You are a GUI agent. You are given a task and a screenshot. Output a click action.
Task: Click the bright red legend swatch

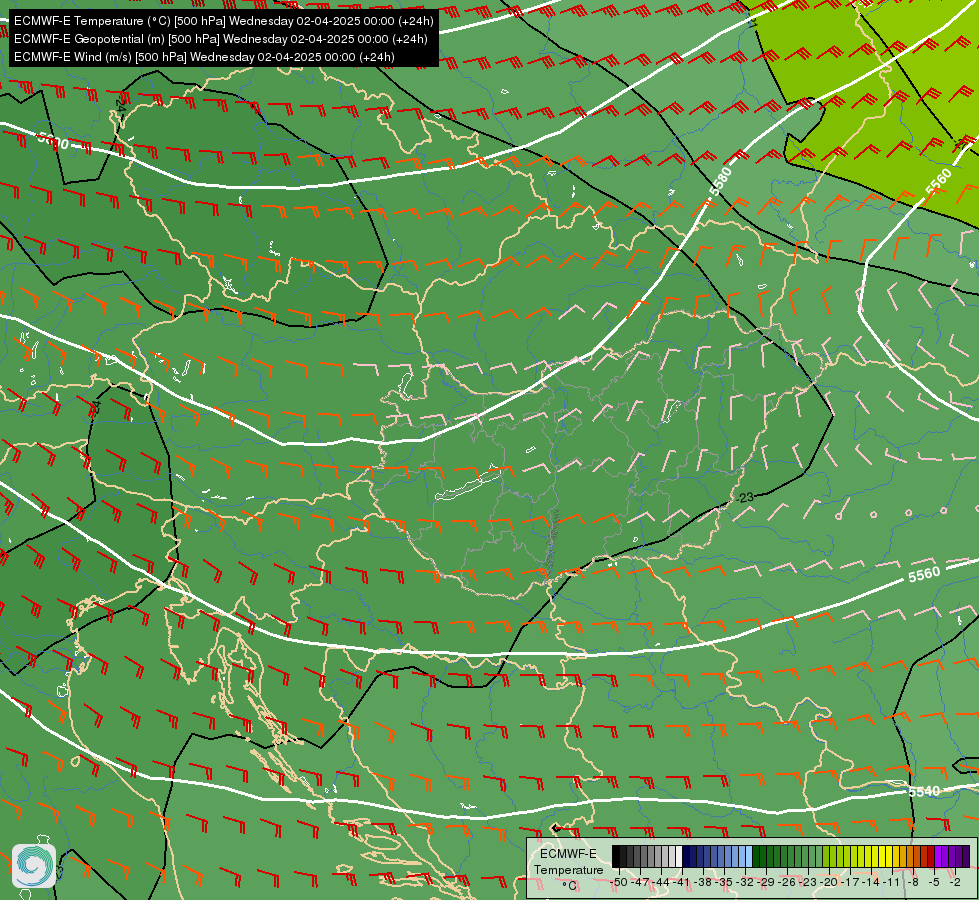pyautogui.click(x=932, y=856)
